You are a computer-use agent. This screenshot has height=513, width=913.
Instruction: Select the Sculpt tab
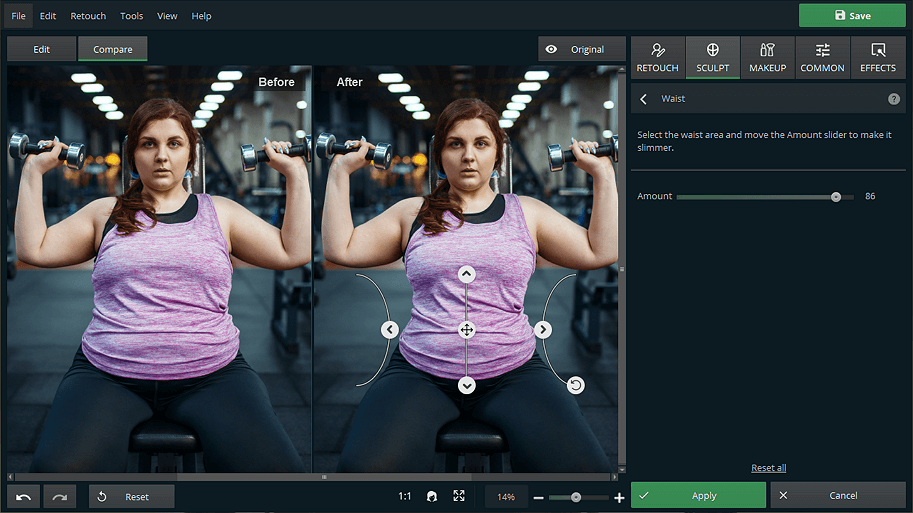coord(713,57)
